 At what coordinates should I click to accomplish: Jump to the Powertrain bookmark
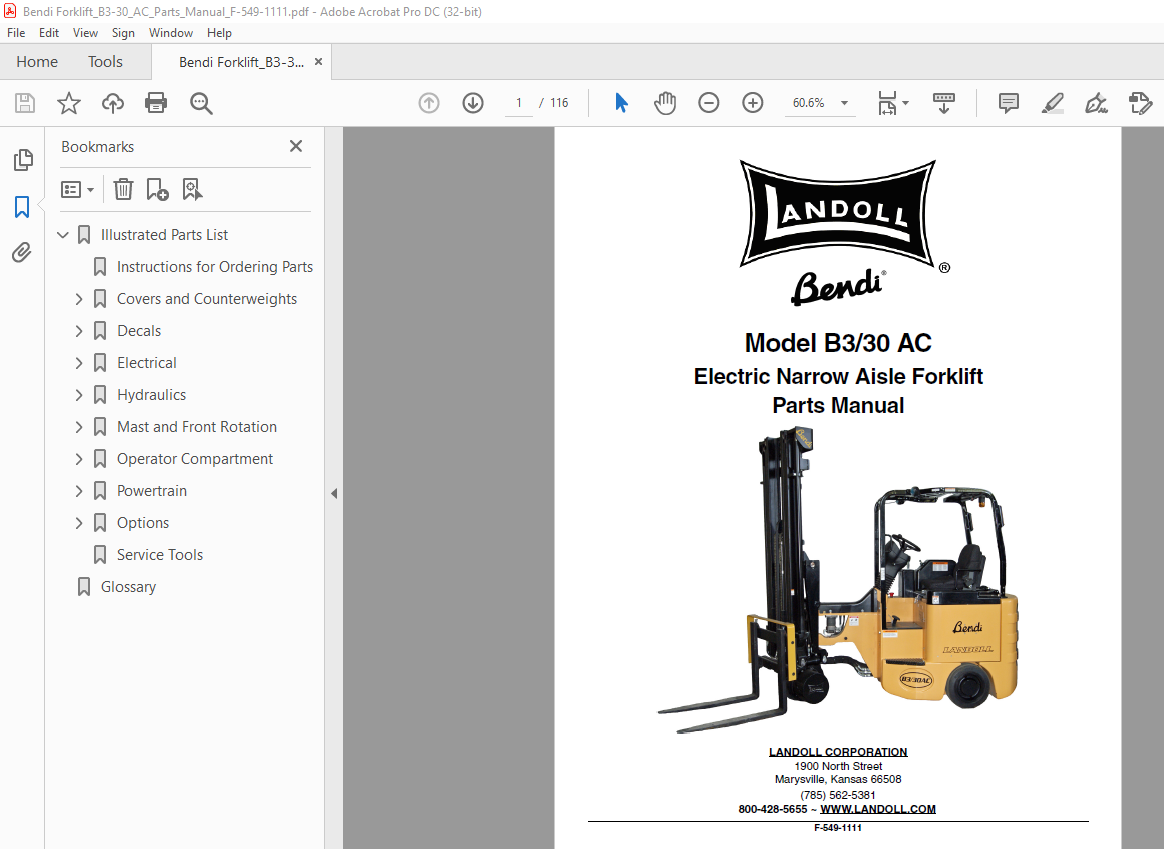151,491
